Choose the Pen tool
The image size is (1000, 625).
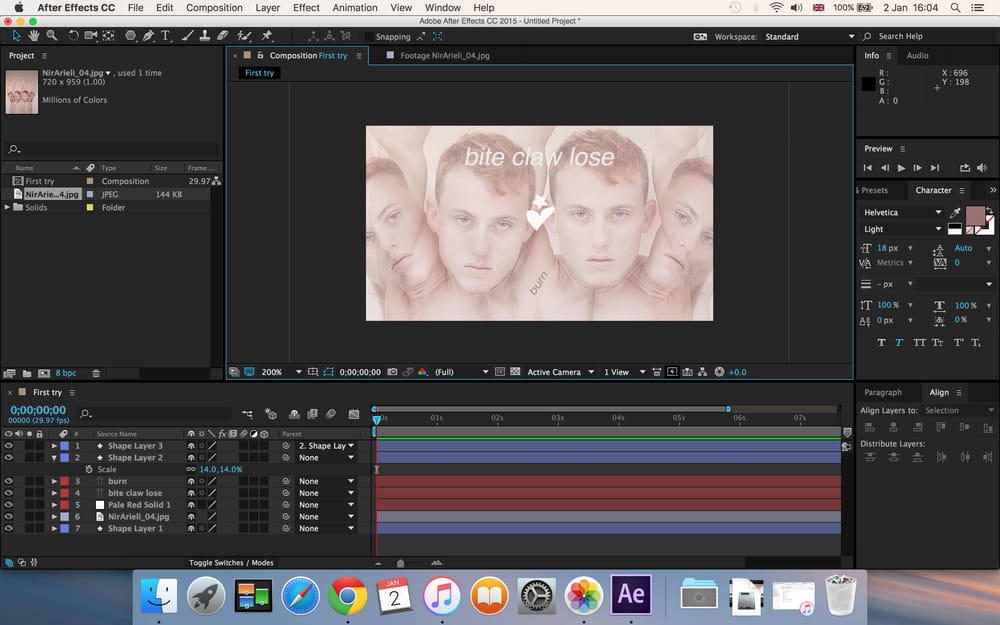(x=147, y=35)
